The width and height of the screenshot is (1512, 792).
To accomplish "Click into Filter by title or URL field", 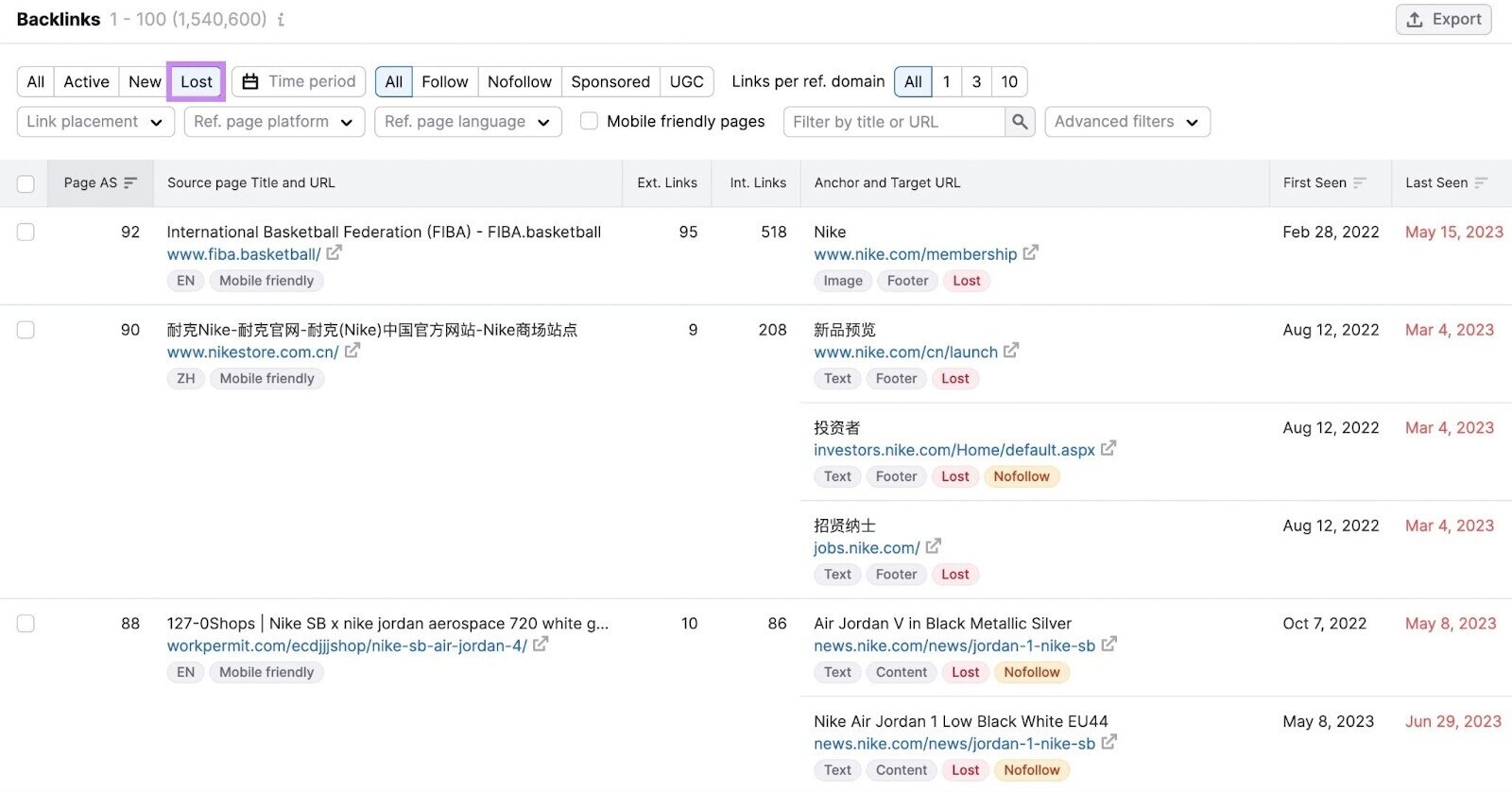I will pos(894,122).
